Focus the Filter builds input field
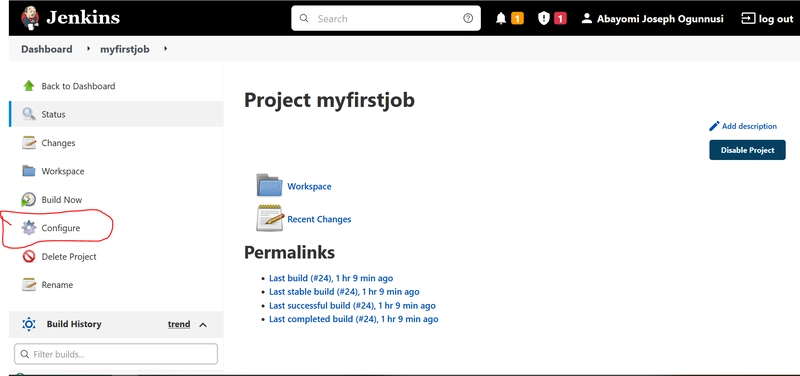Screen dimensions: 800x376 (x=116, y=354)
